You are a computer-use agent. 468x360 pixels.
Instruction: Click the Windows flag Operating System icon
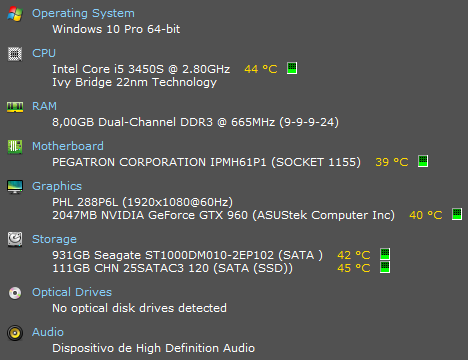coord(15,14)
